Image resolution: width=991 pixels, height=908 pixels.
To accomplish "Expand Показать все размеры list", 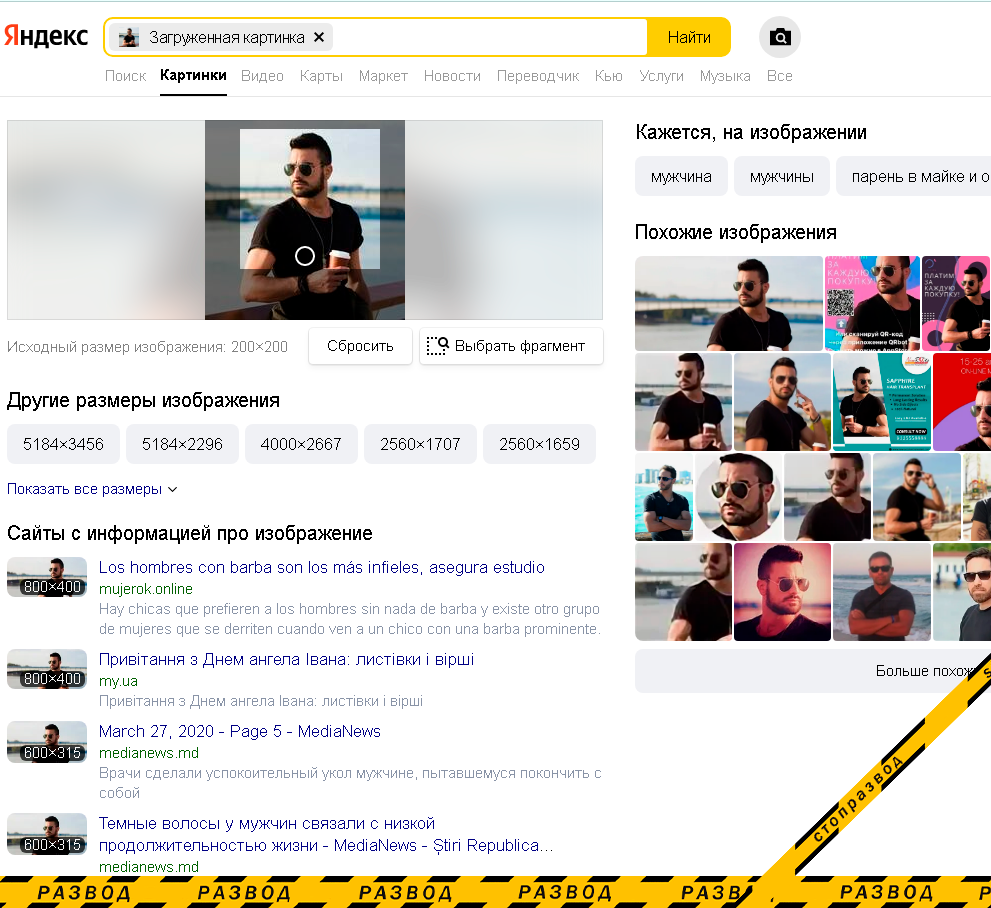I will [92, 489].
